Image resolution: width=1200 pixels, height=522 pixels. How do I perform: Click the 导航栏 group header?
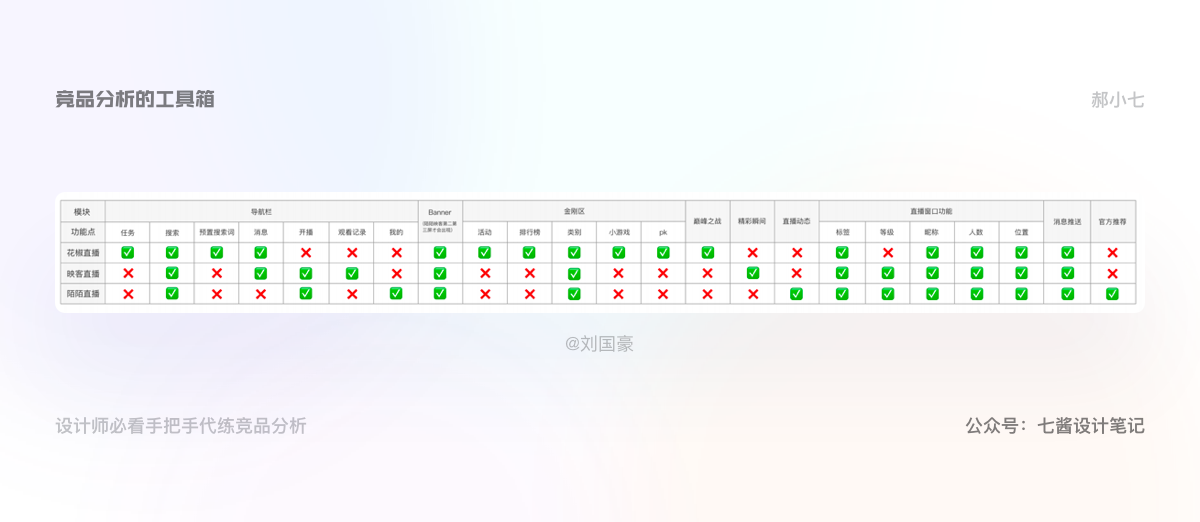[262, 211]
